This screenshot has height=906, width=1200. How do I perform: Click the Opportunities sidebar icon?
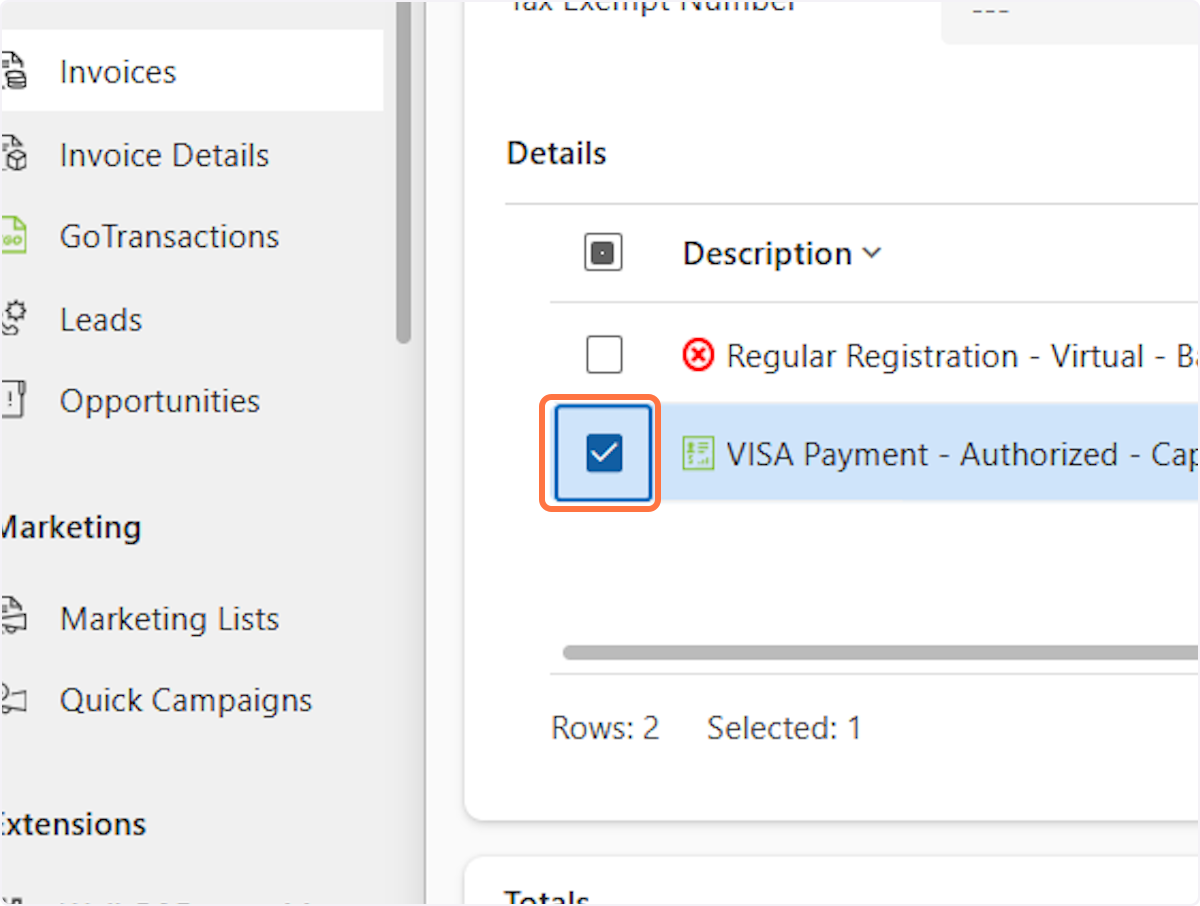(14, 401)
